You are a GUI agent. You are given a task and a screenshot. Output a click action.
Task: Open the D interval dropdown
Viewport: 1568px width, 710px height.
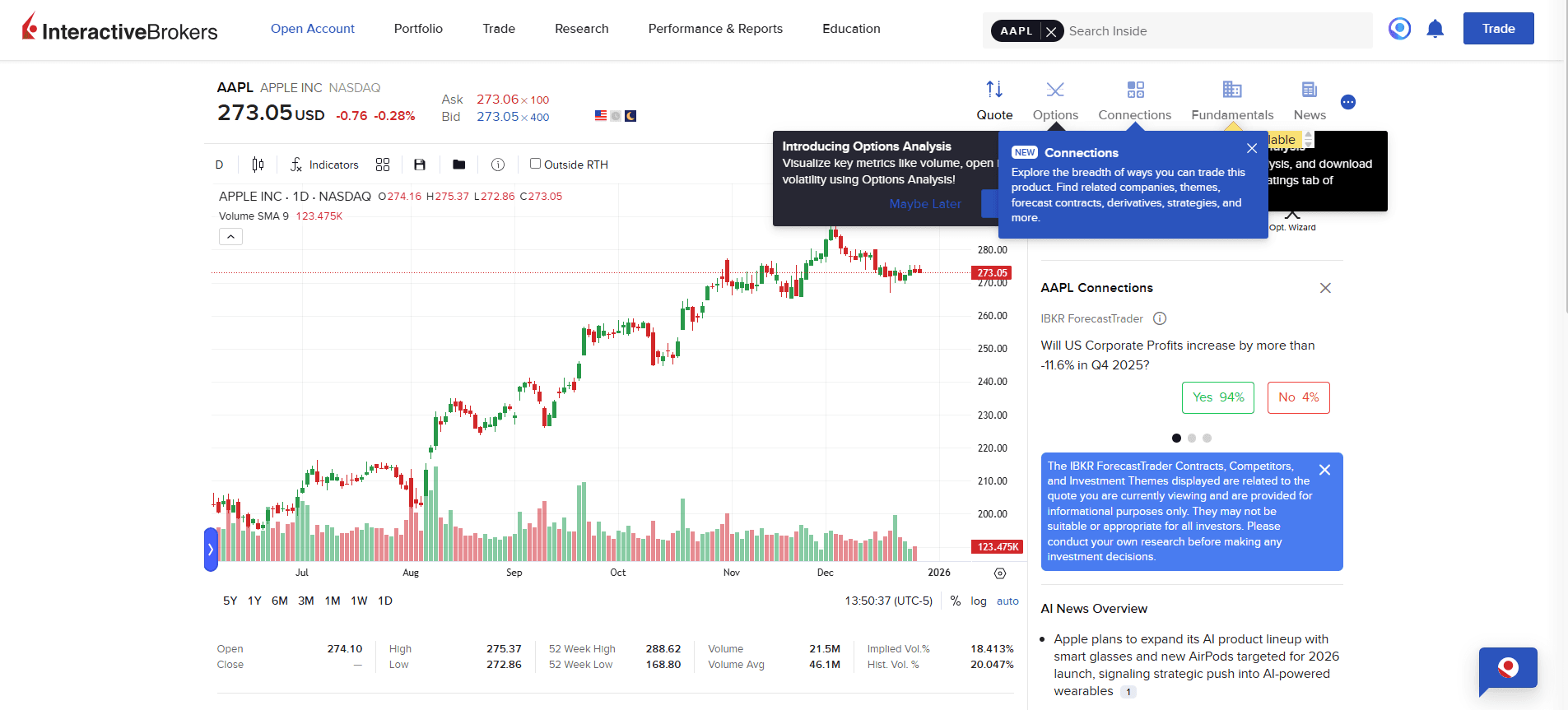(x=220, y=165)
